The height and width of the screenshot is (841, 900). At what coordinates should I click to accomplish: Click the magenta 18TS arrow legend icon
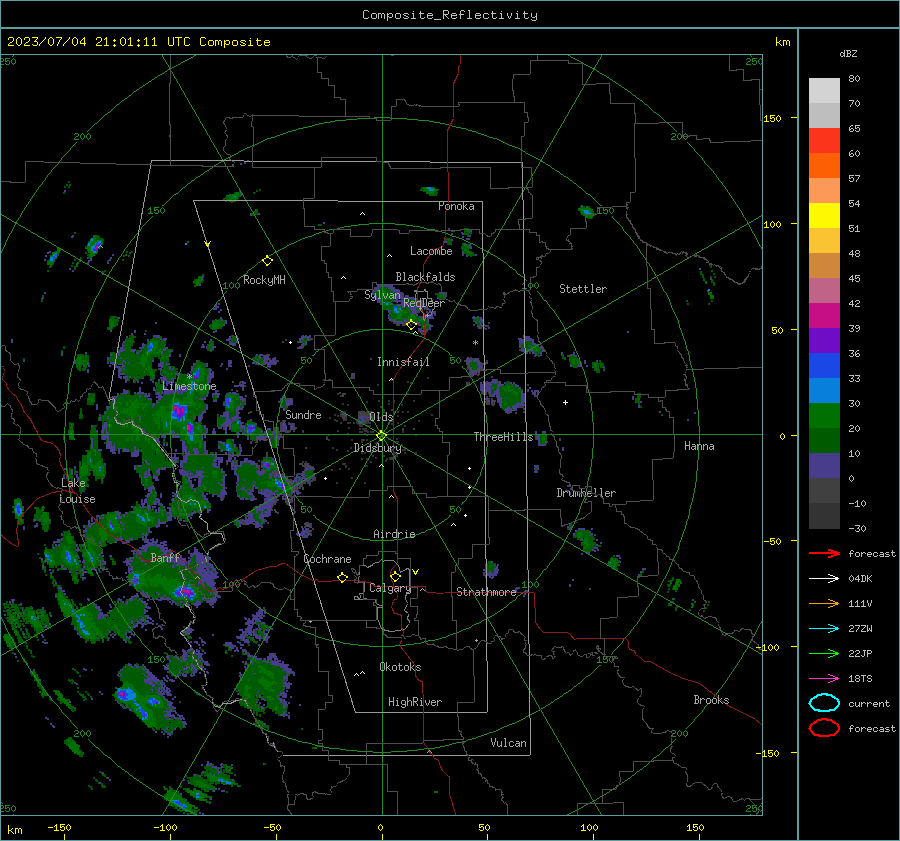coord(824,679)
